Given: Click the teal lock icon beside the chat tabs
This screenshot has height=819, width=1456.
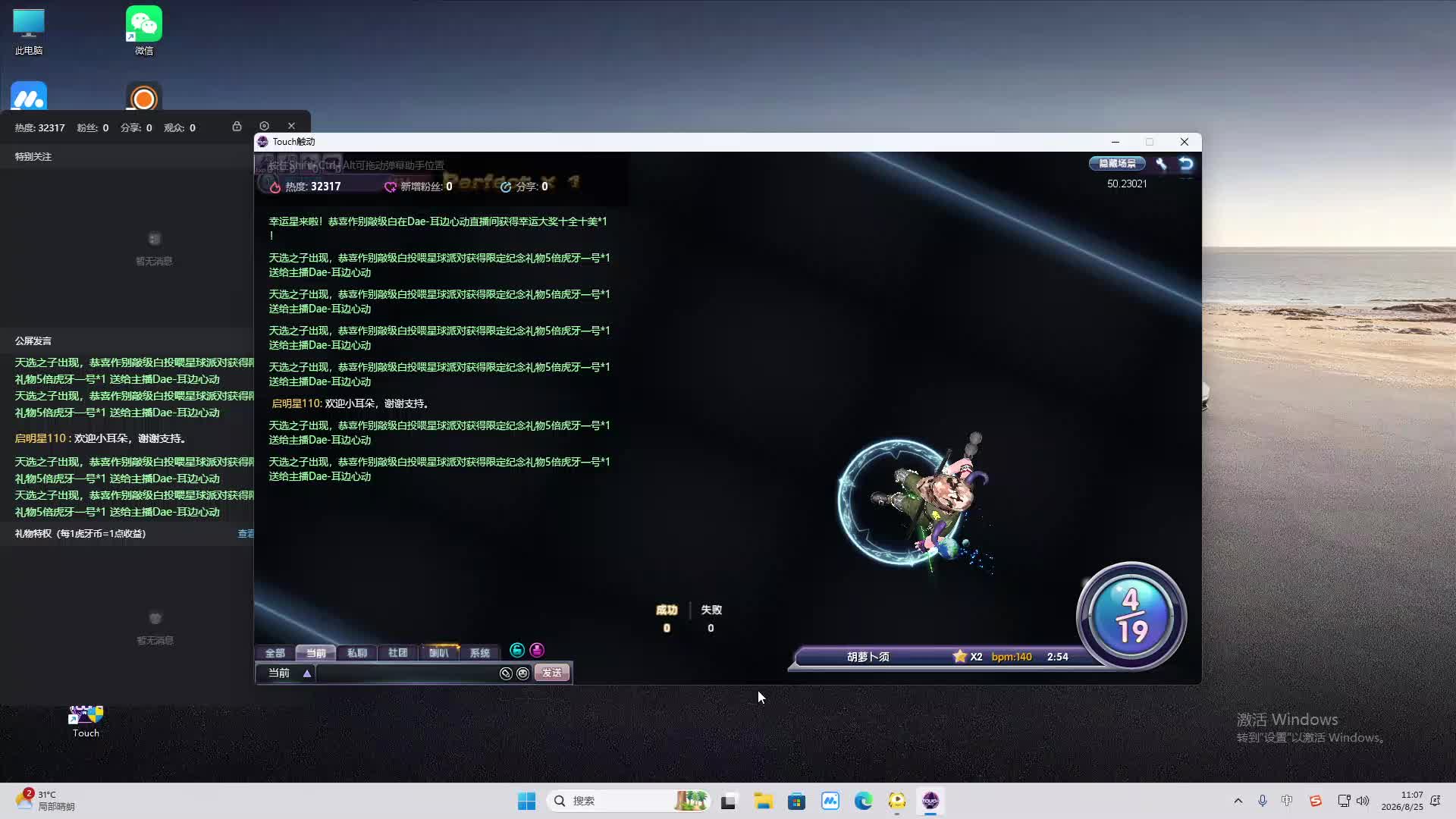Looking at the screenshot, I should pos(517,650).
